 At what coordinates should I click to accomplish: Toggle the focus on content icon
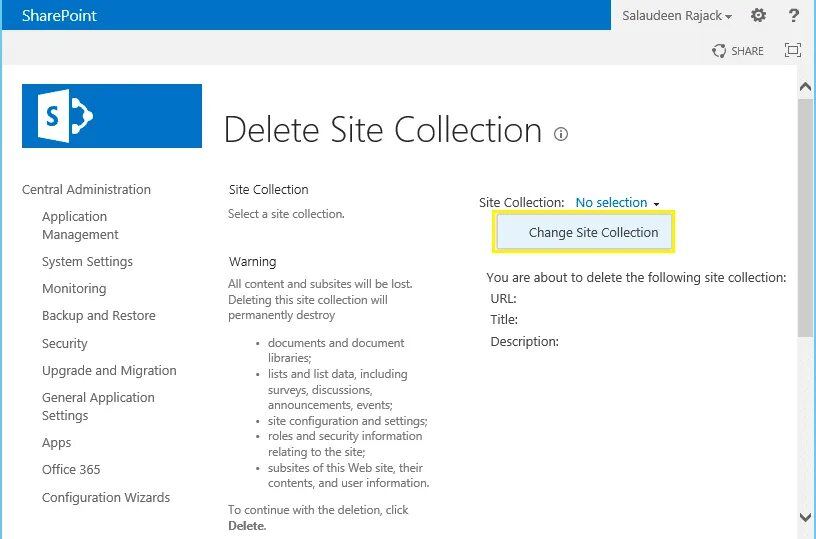(x=793, y=50)
